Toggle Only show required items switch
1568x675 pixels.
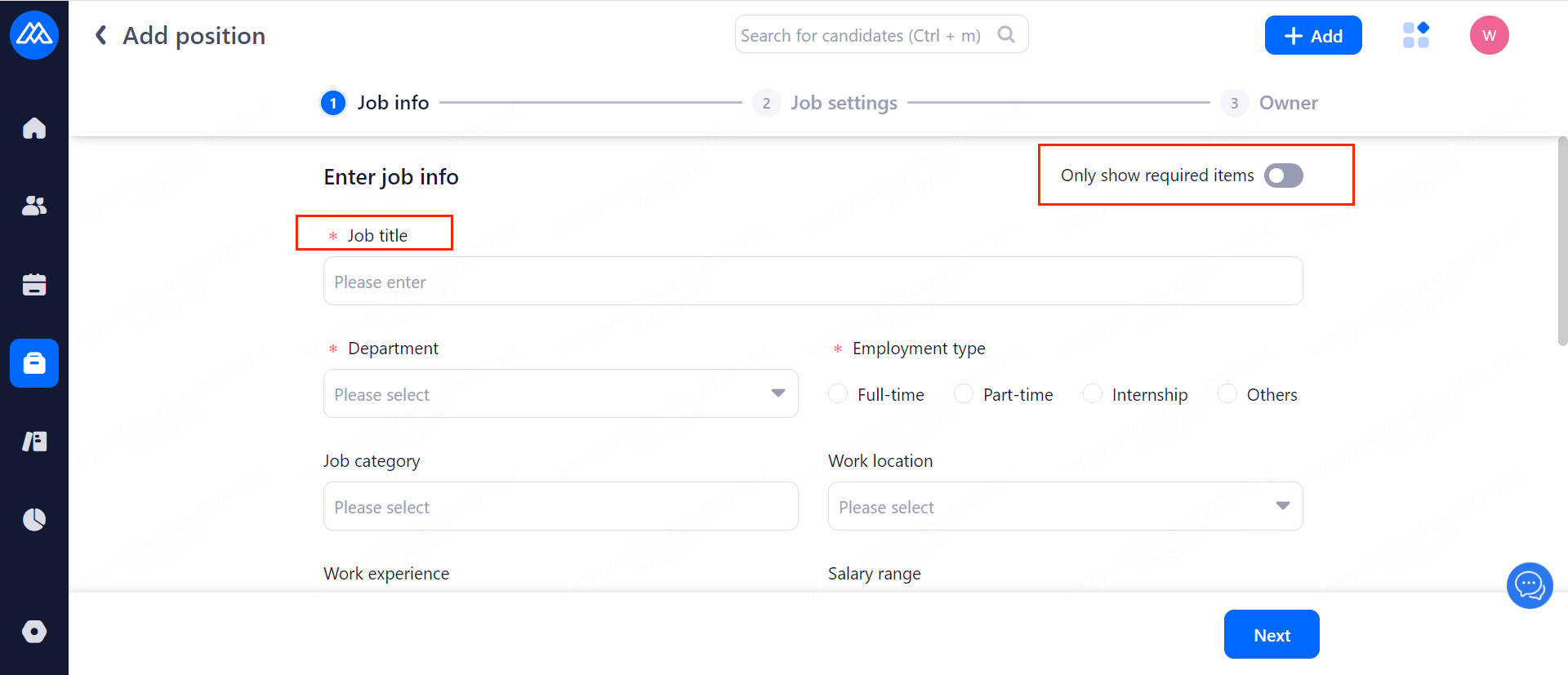click(1283, 175)
